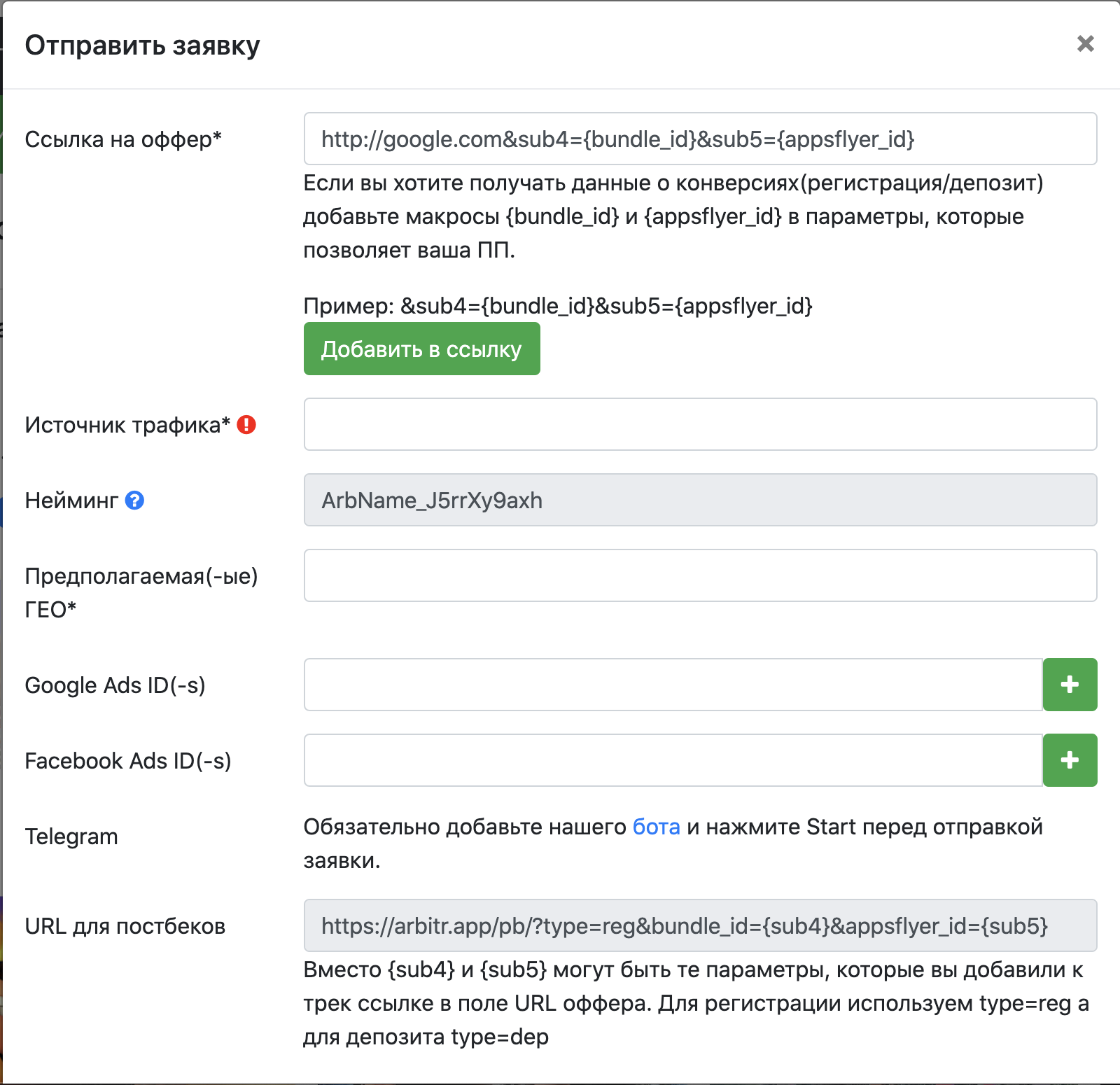Focus the Google Ads ID(-s) text field
The height and width of the screenshot is (1085, 1120).
point(673,685)
